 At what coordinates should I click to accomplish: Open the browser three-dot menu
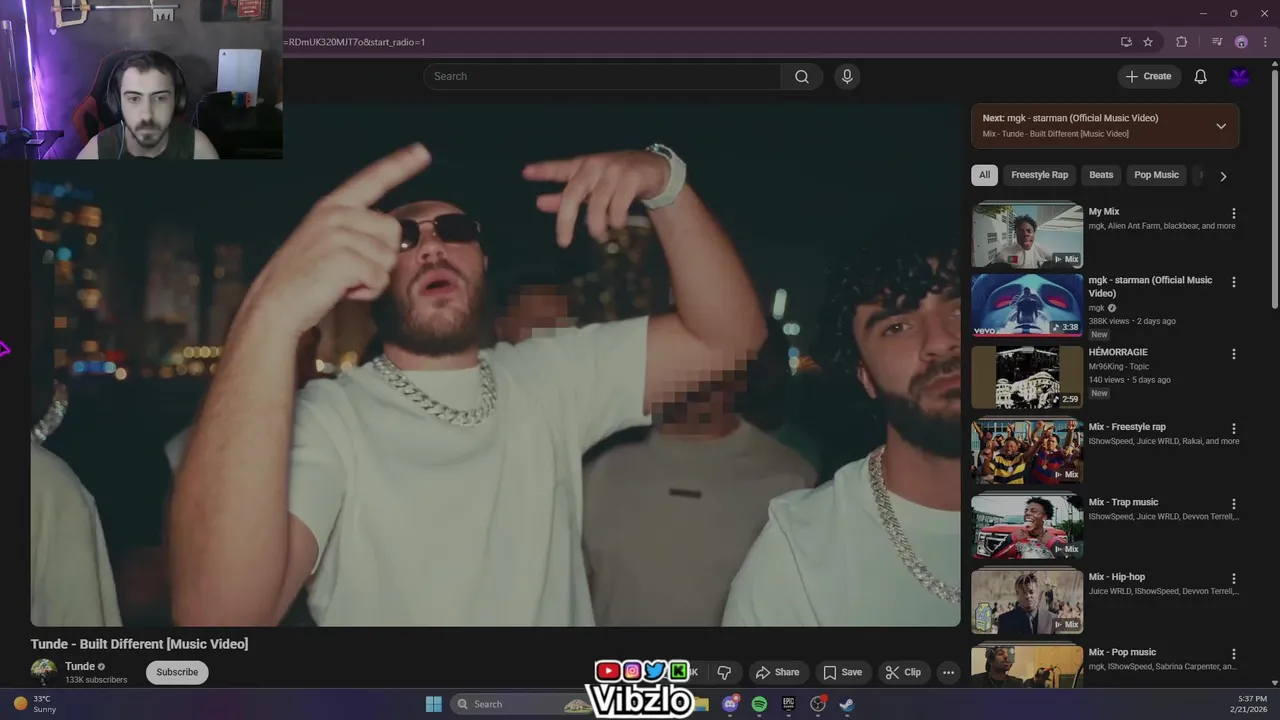tap(1264, 42)
